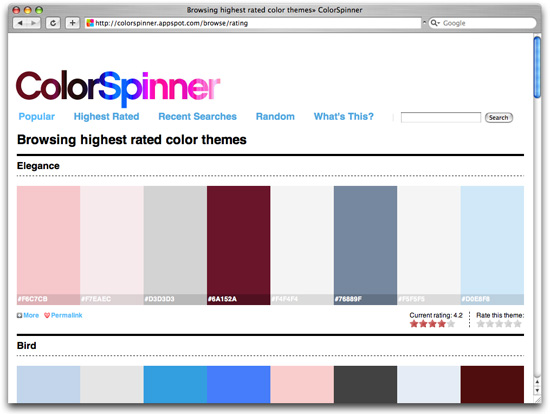Image resolution: width=550 pixels, height=414 pixels.
Task: Select Bird theme's dark charcoal swatch
Action: coord(365,385)
